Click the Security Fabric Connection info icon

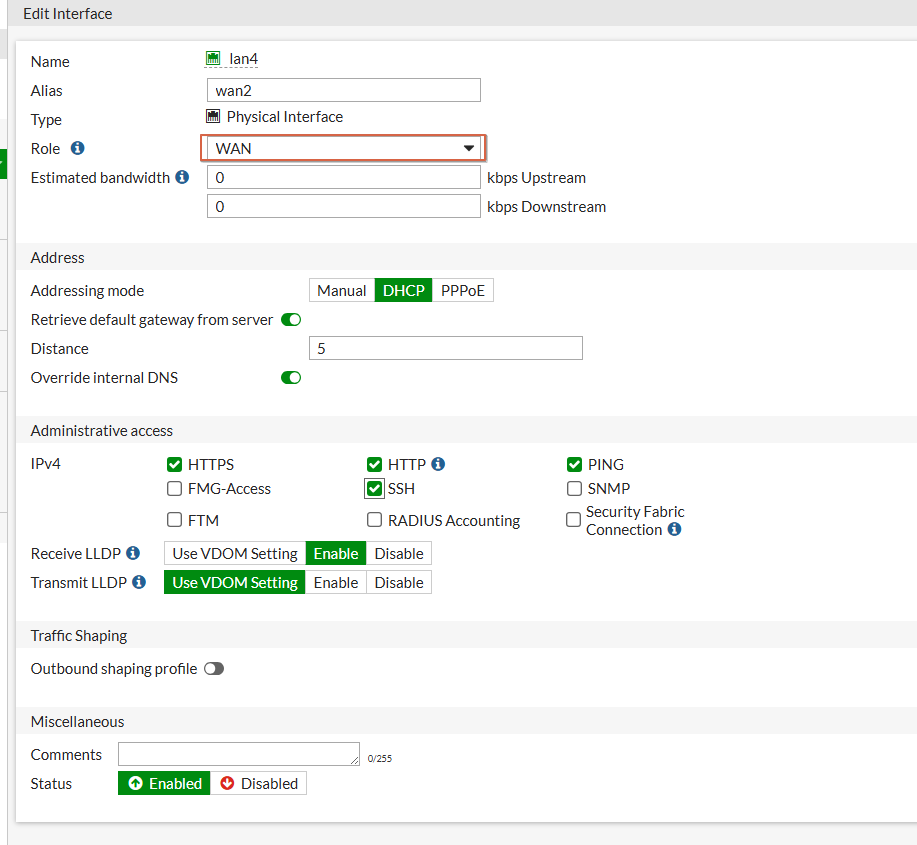pyautogui.click(x=674, y=529)
